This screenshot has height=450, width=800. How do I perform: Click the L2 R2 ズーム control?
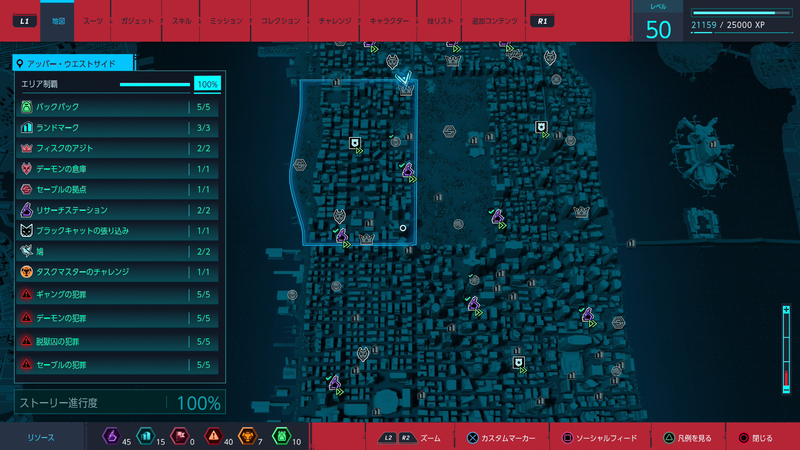pos(409,438)
